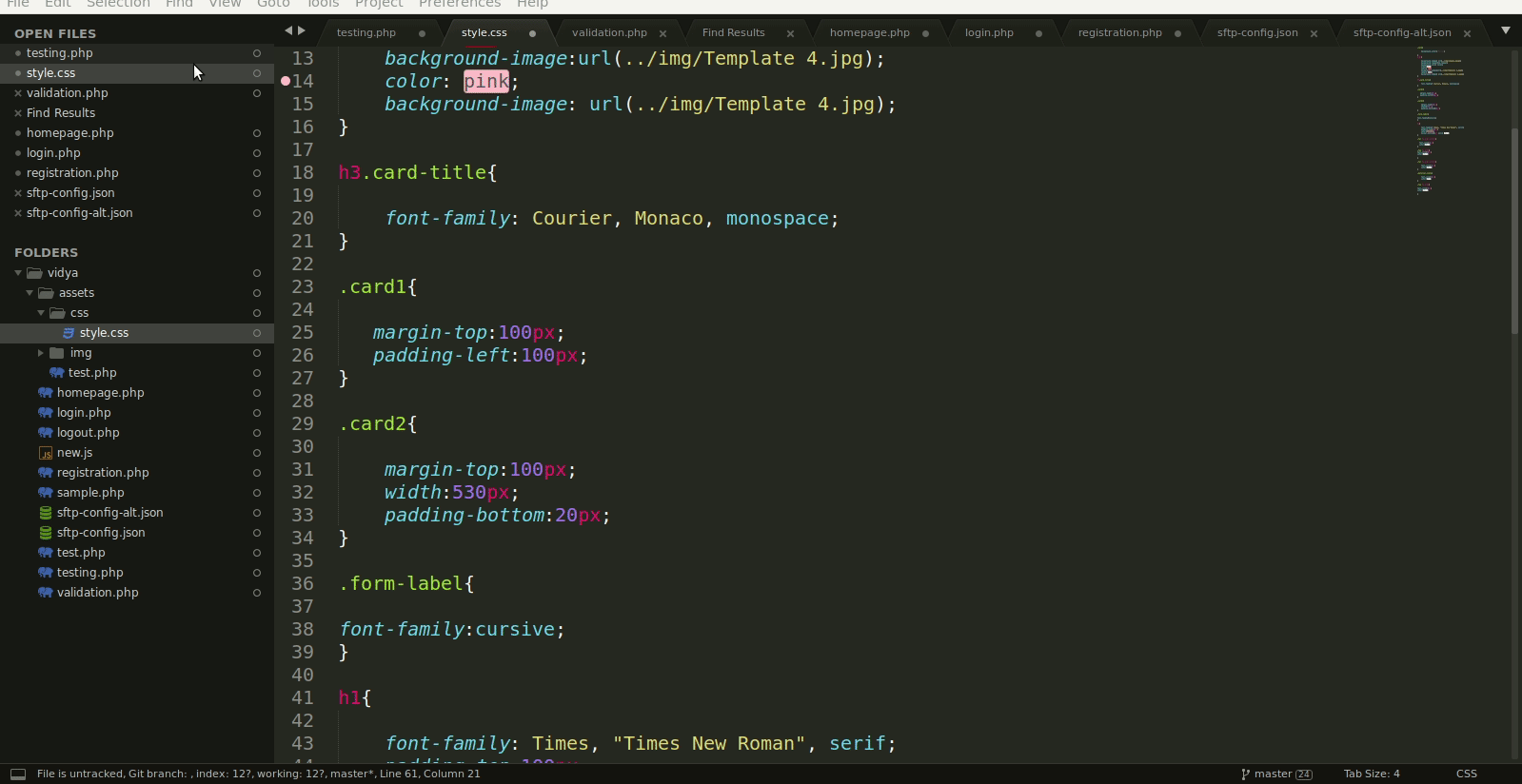Switch to the registration.php tab
Viewport: 1522px width, 784px height.
pyautogui.click(x=1119, y=32)
